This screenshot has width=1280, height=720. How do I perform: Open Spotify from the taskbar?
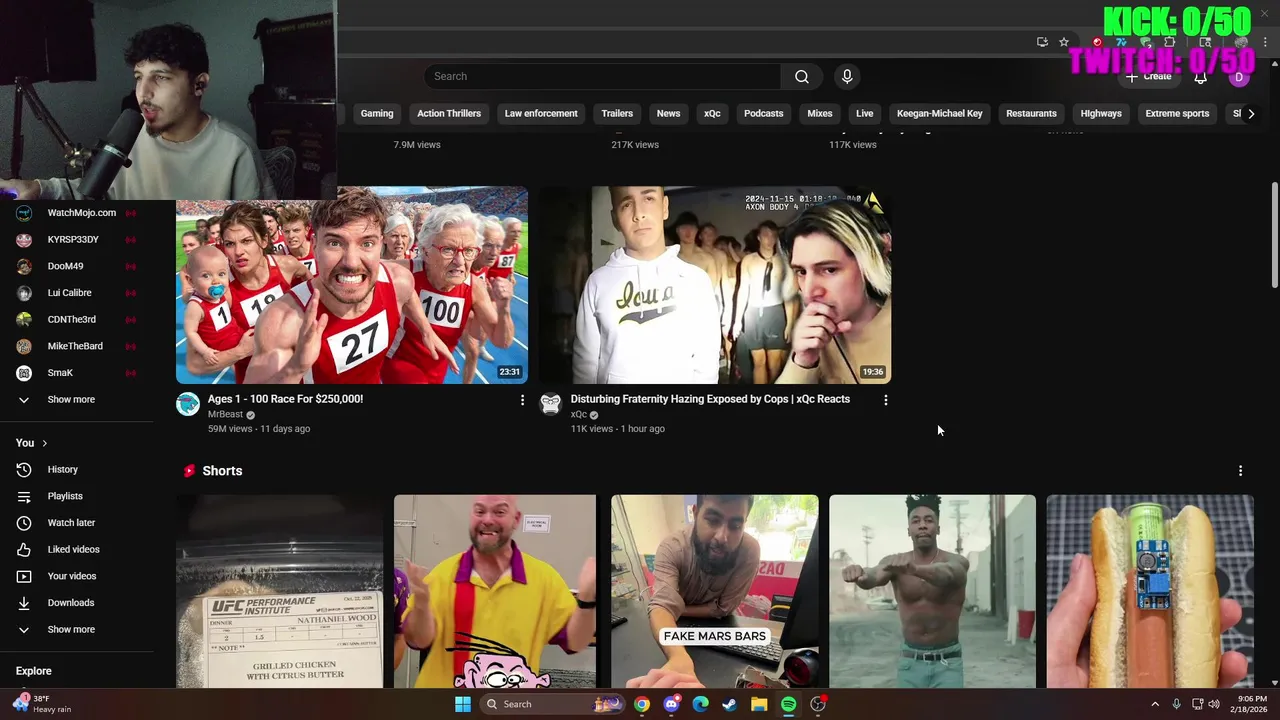[x=788, y=704]
